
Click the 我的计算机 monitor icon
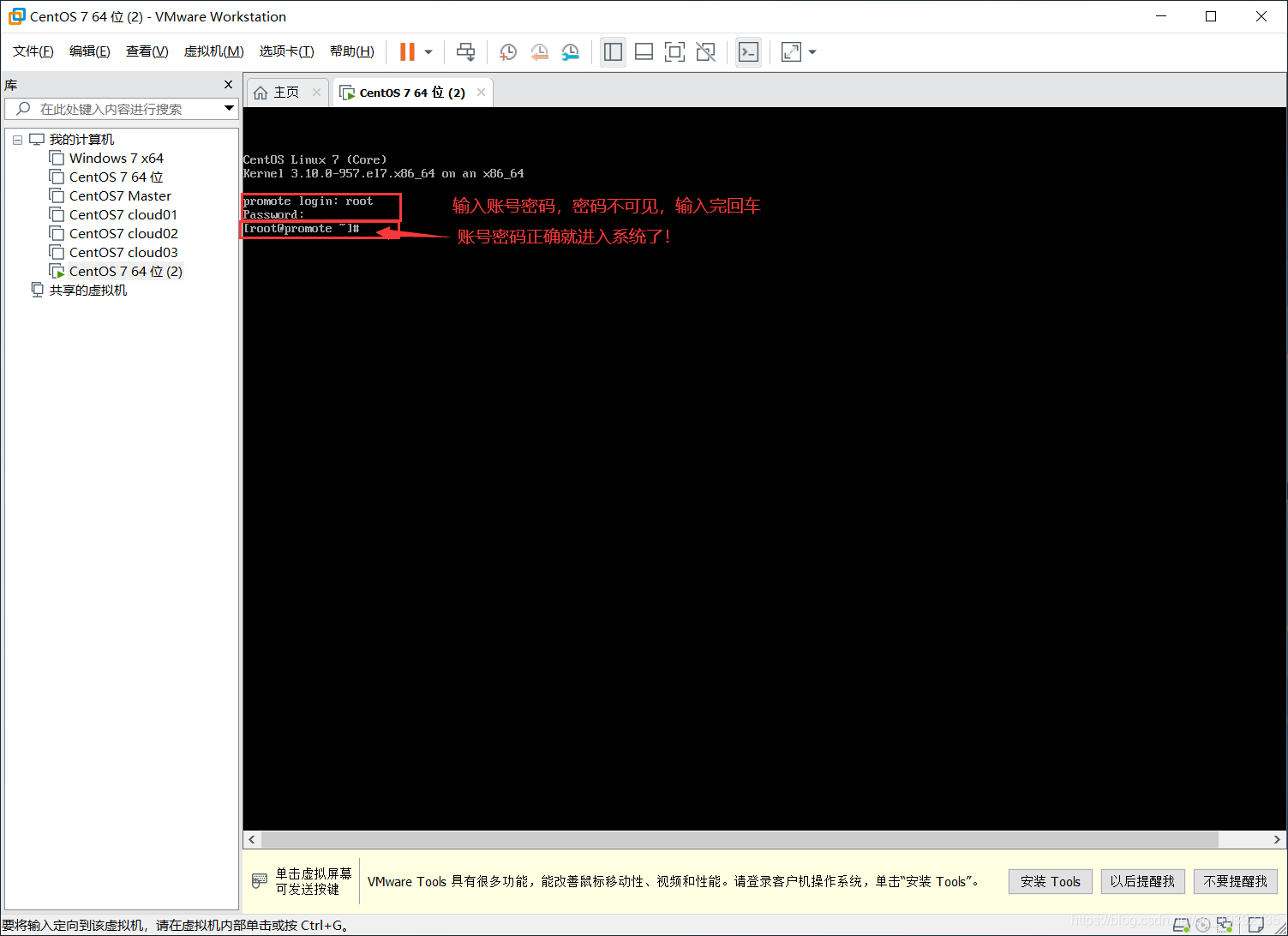[37, 139]
